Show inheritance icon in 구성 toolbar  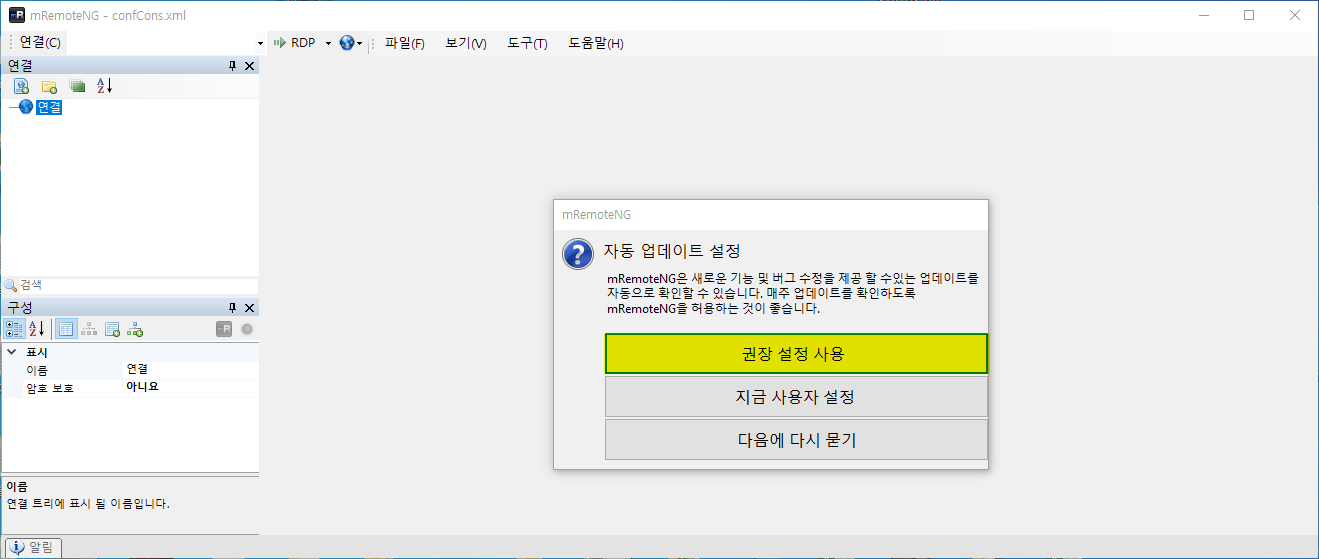click(x=89, y=328)
